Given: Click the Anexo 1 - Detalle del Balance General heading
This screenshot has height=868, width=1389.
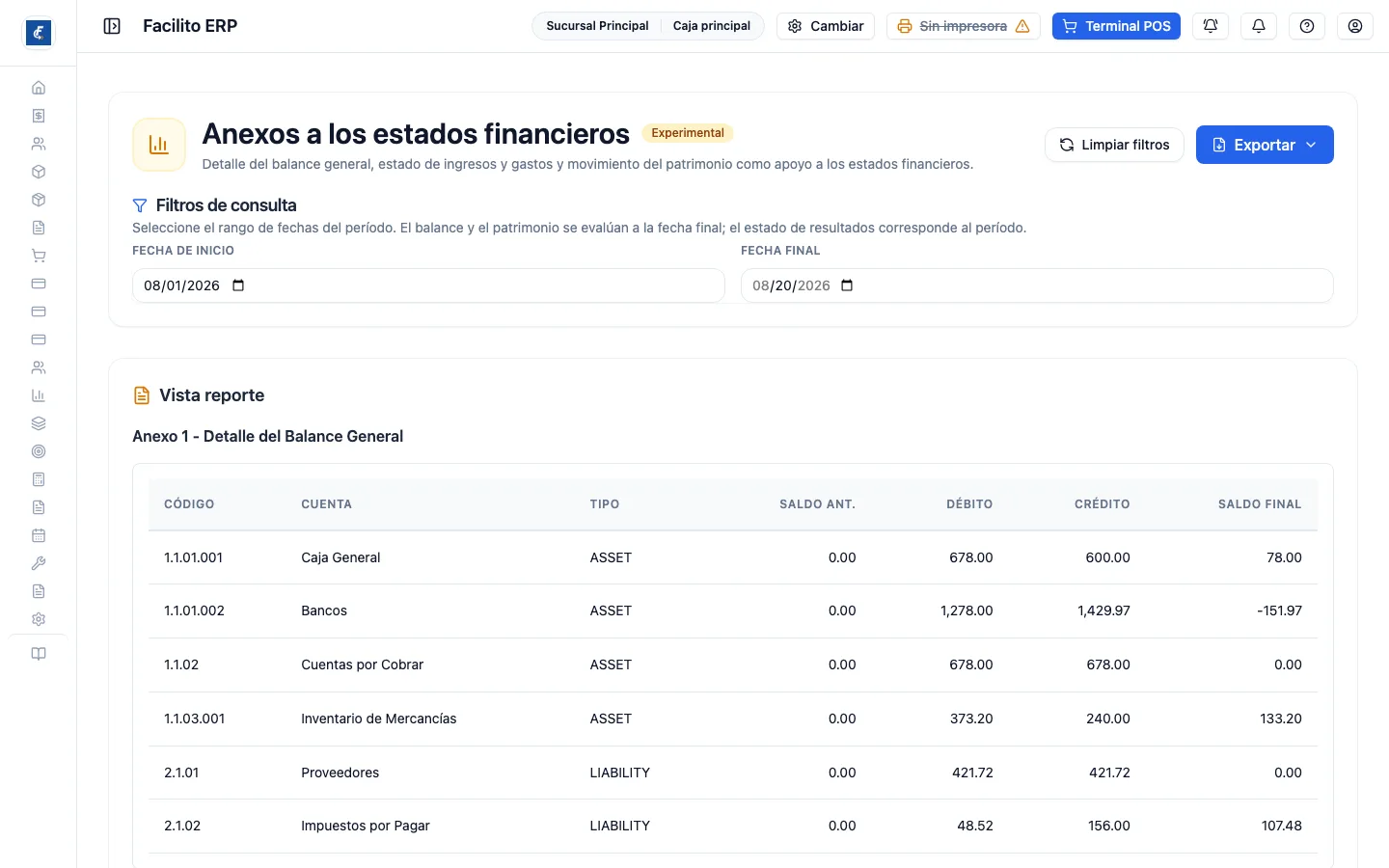Looking at the screenshot, I should click(x=267, y=436).
